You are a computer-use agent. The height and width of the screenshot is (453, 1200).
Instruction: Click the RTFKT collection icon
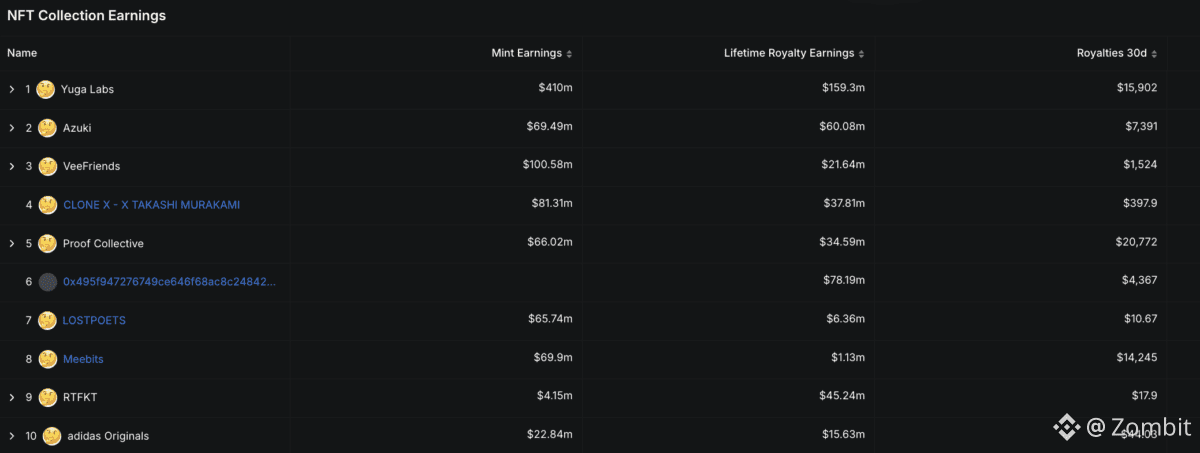point(47,397)
